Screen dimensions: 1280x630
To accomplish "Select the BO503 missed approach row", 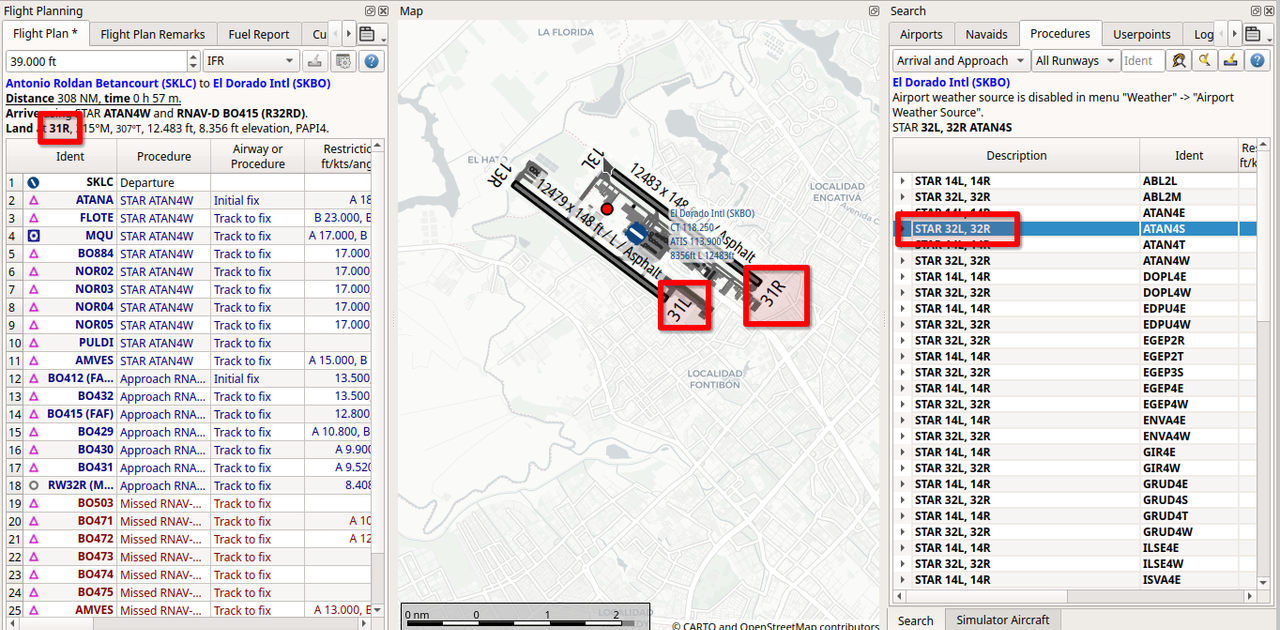I will (189, 503).
